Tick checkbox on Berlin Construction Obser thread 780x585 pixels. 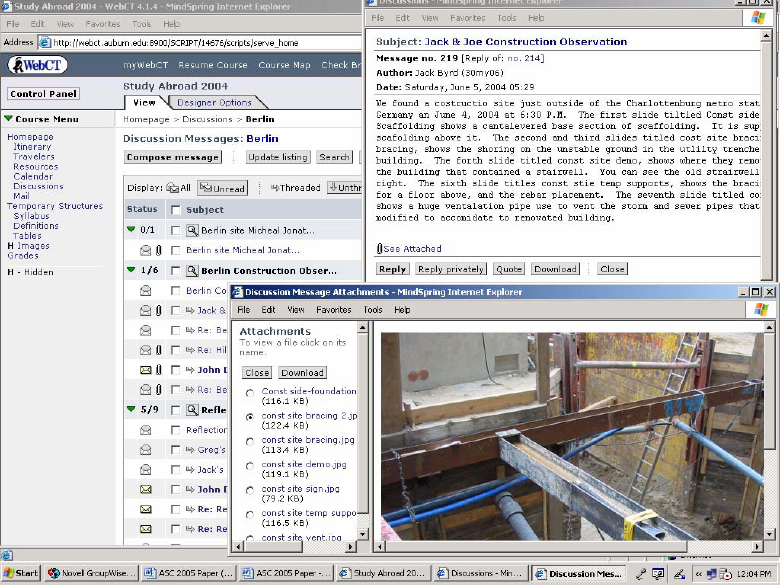[175, 271]
